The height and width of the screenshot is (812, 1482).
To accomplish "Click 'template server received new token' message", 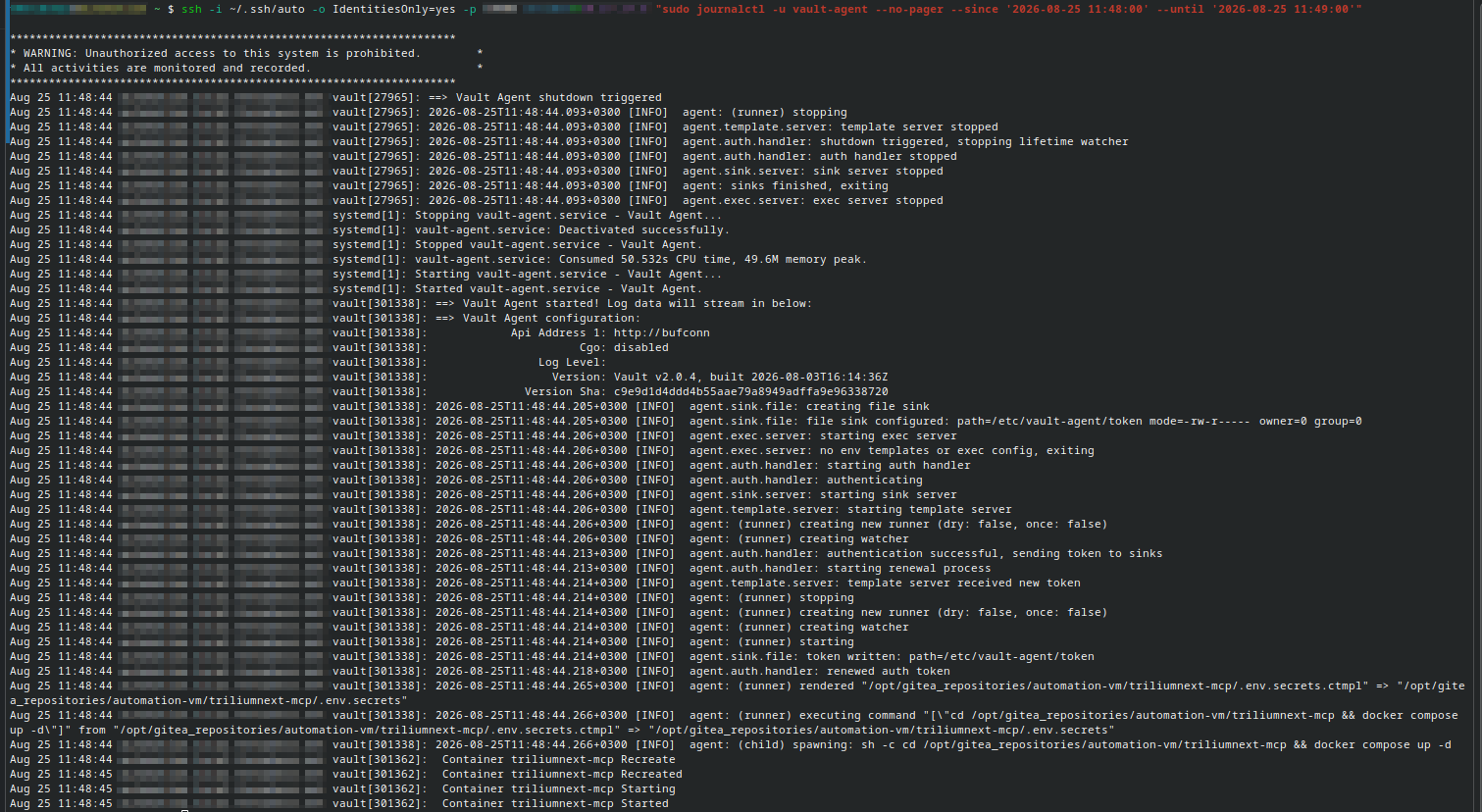I will (x=964, y=583).
